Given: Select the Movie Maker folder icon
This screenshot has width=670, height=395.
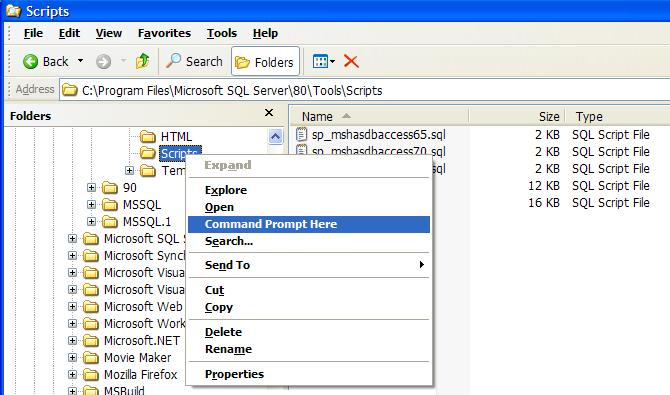Looking at the screenshot, I should (x=91, y=358).
